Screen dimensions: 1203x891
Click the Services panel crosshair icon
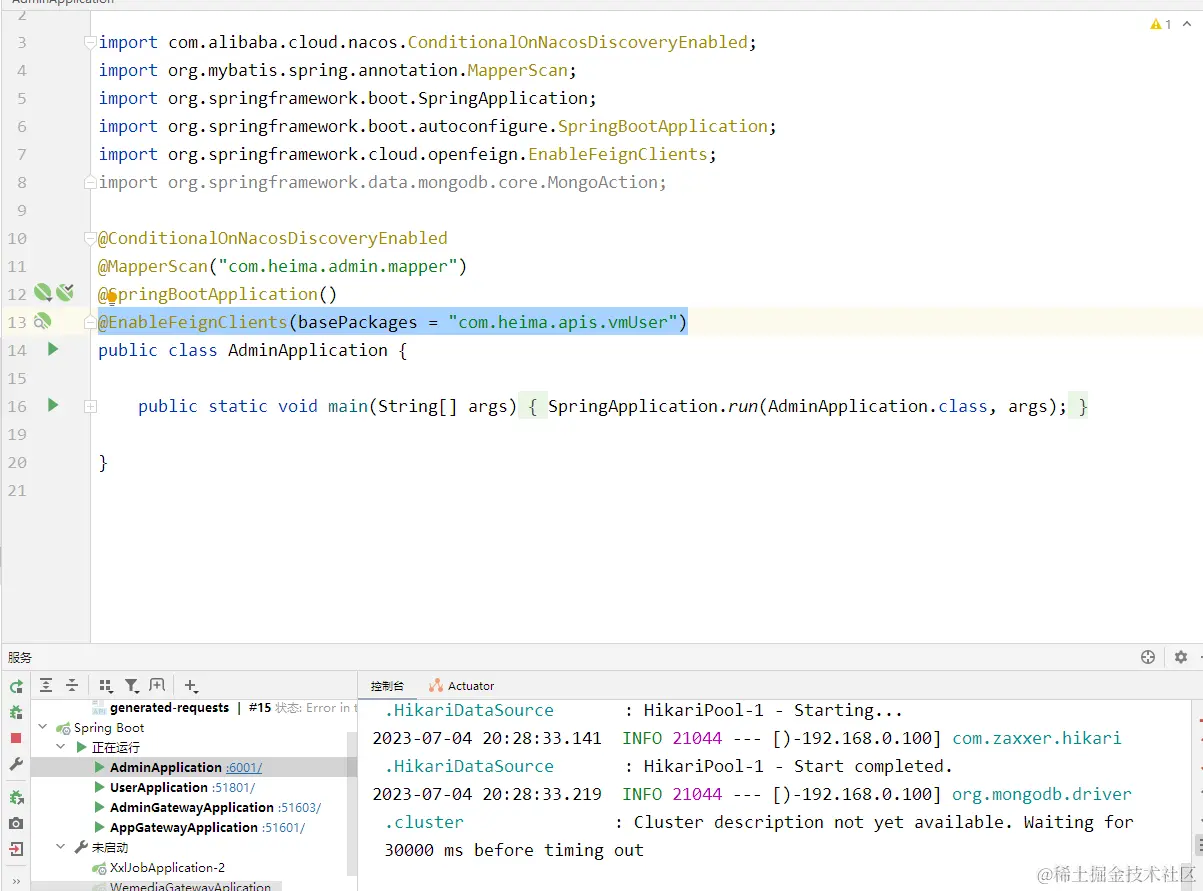click(1148, 657)
